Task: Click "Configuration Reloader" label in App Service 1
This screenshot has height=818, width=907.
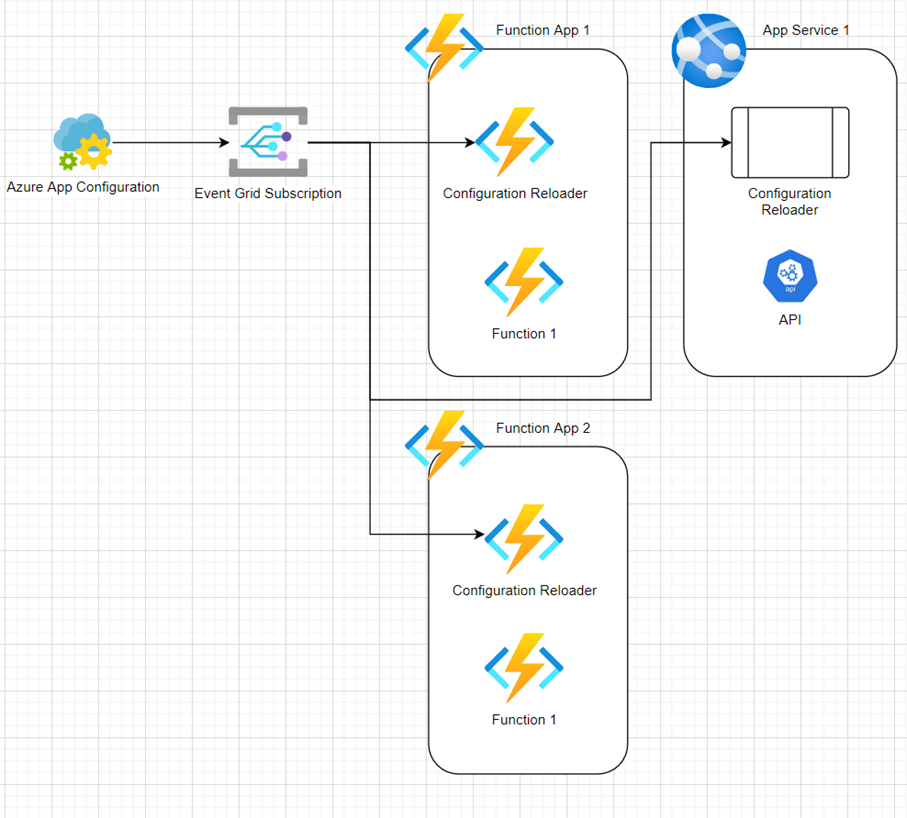Action: click(790, 201)
